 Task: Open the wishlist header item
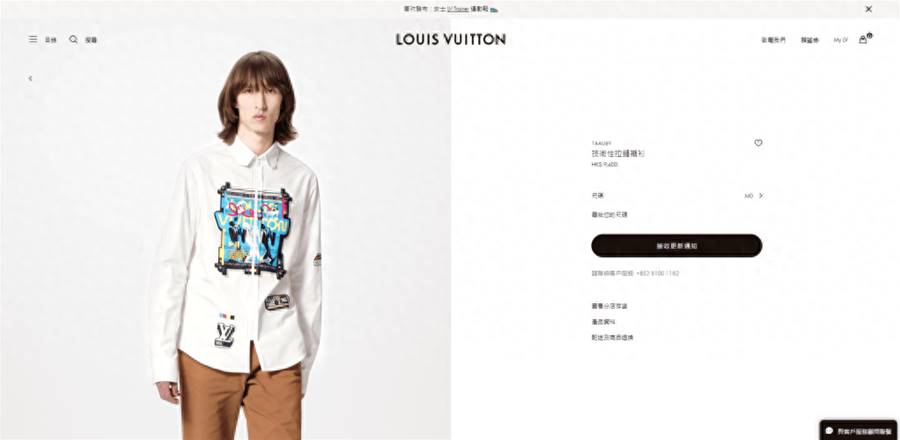(x=810, y=40)
